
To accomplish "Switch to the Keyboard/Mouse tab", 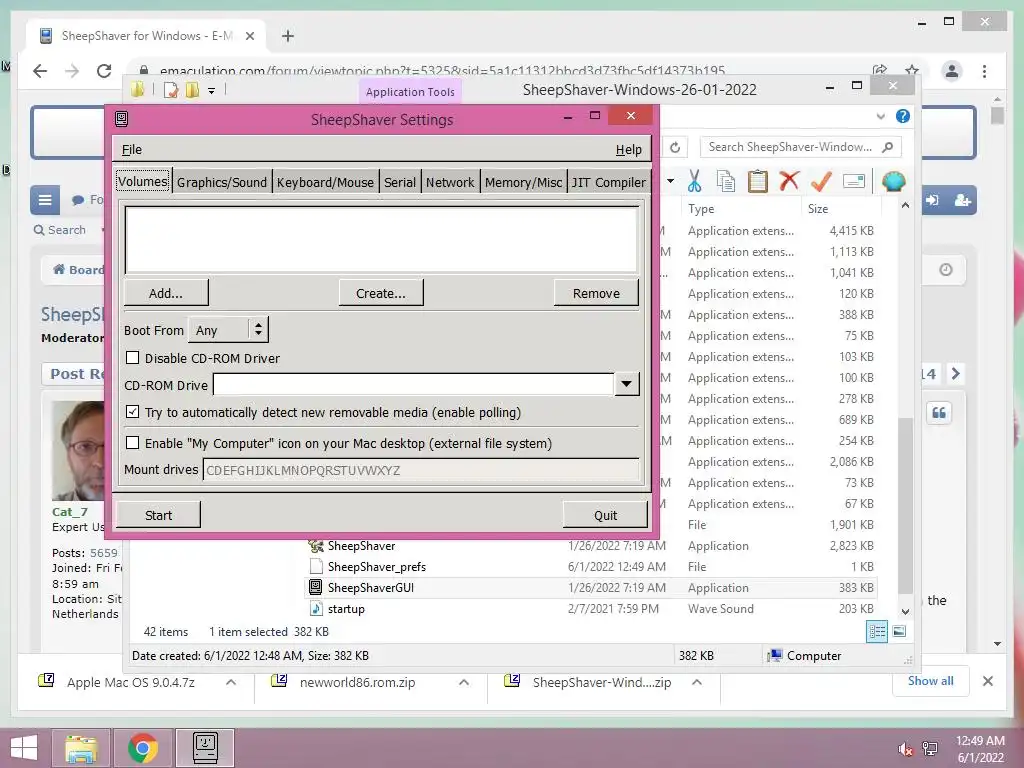I will (x=325, y=182).
